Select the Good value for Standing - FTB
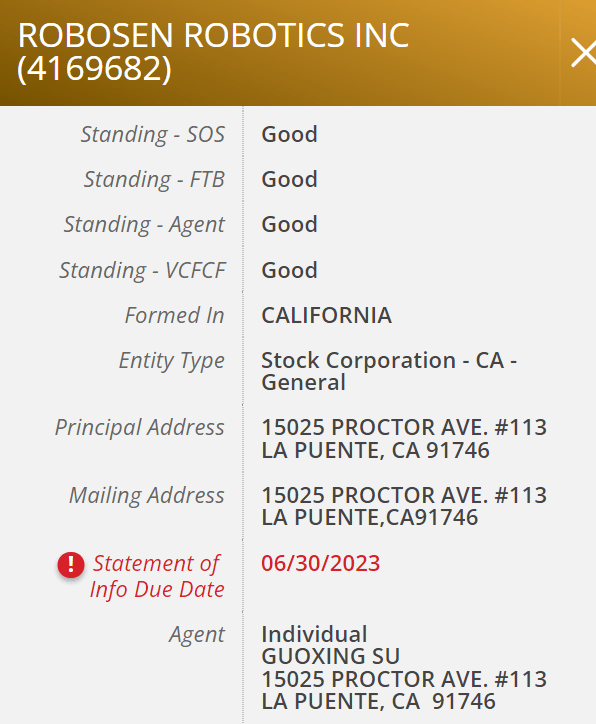The image size is (596, 724). click(x=289, y=179)
